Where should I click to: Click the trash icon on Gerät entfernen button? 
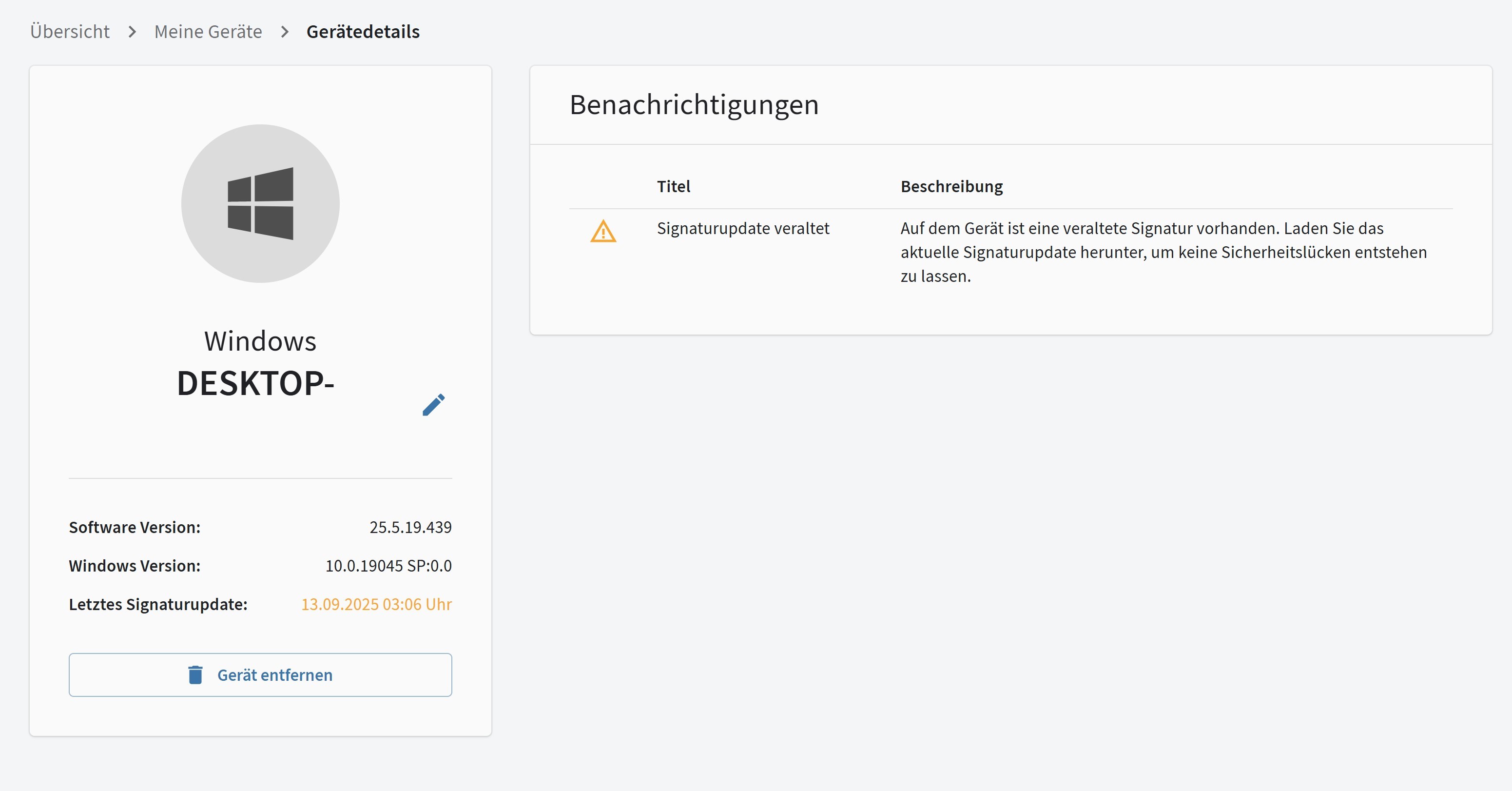[195, 675]
